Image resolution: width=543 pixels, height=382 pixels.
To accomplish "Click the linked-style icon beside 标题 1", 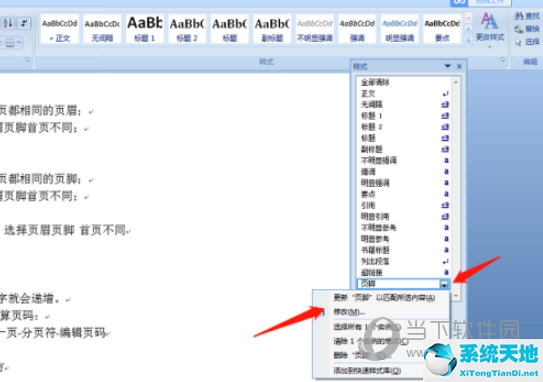I will (x=445, y=116).
